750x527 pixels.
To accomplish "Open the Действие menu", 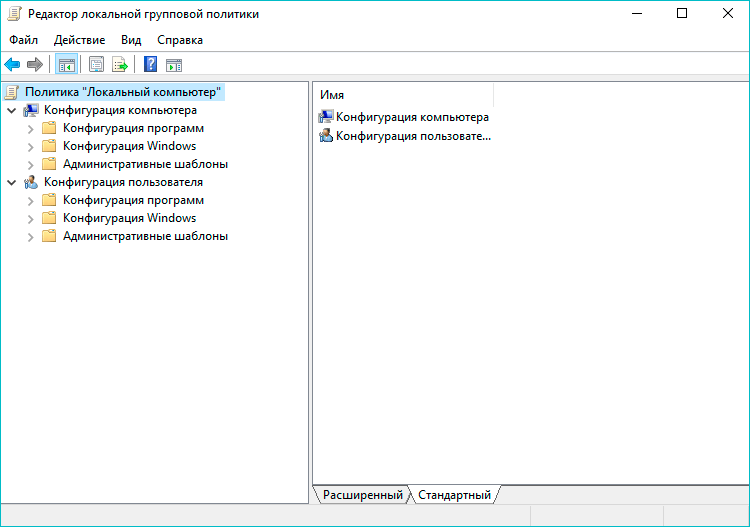I will 79,40.
